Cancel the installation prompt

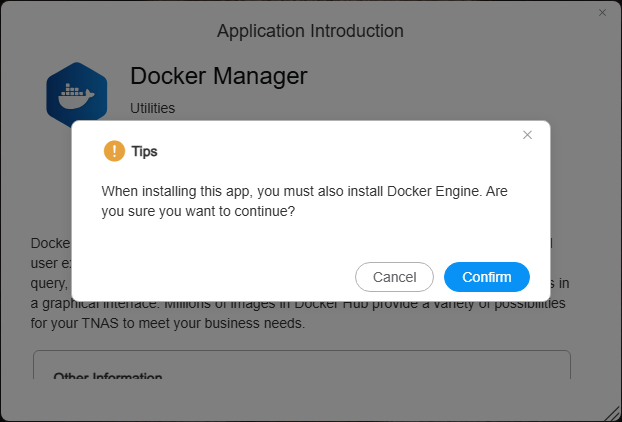(x=394, y=277)
